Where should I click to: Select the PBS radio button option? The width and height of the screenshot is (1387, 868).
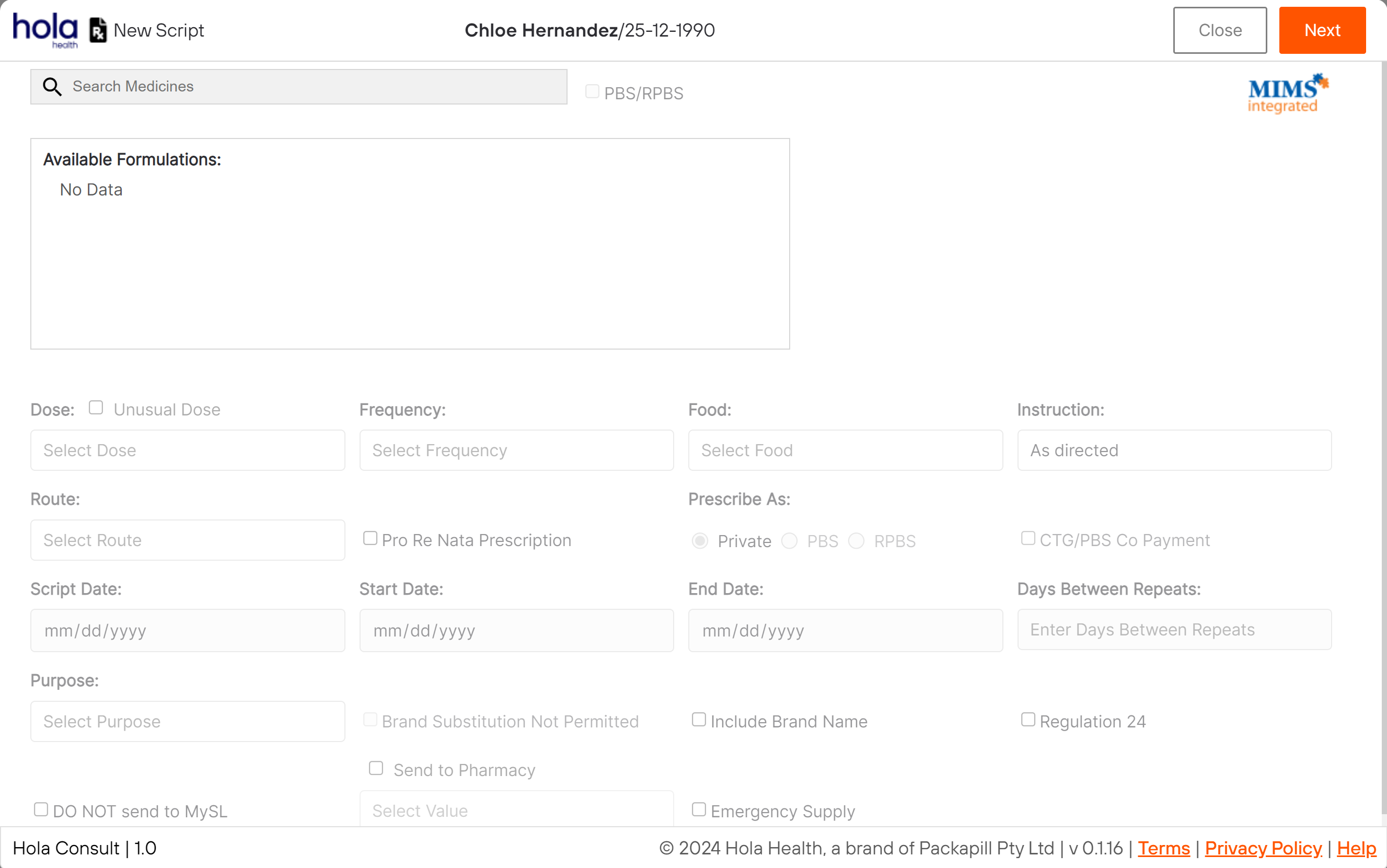point(790,540)
